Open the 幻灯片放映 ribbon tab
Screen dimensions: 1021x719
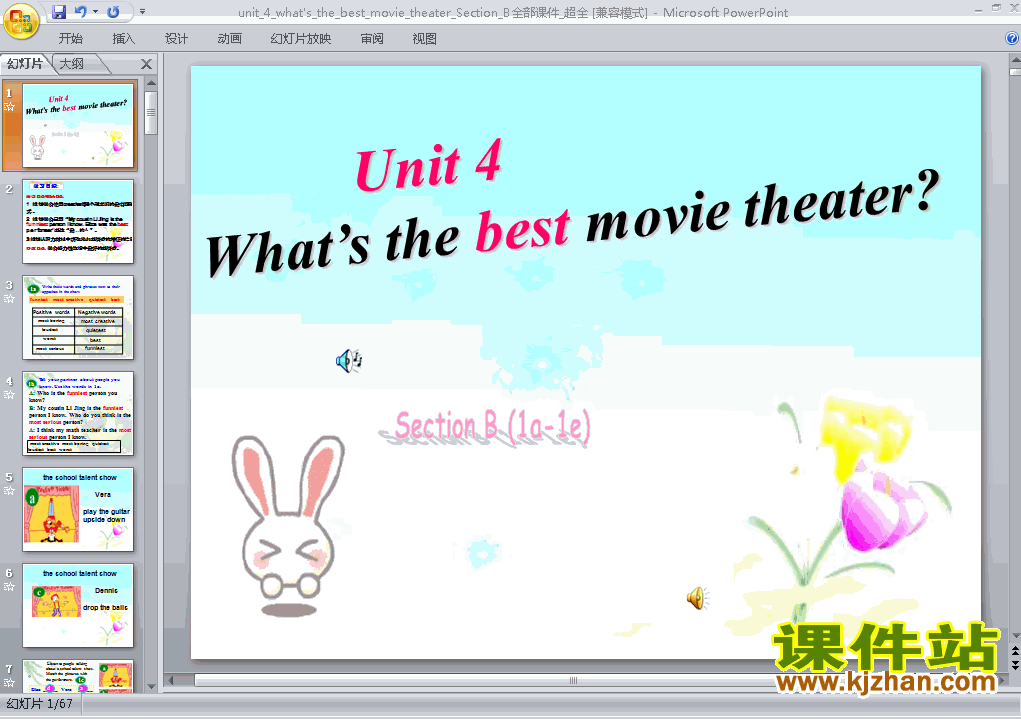300,39
